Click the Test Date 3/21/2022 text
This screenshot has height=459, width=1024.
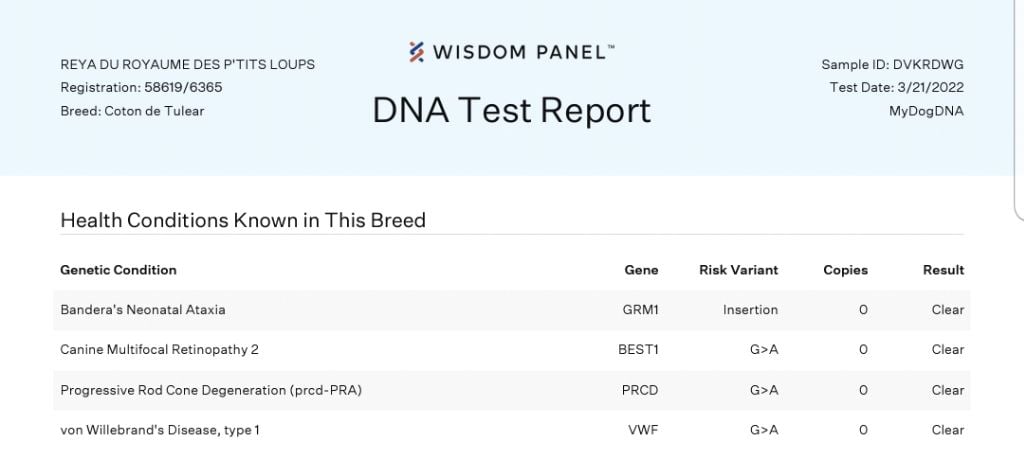point(896,88)
